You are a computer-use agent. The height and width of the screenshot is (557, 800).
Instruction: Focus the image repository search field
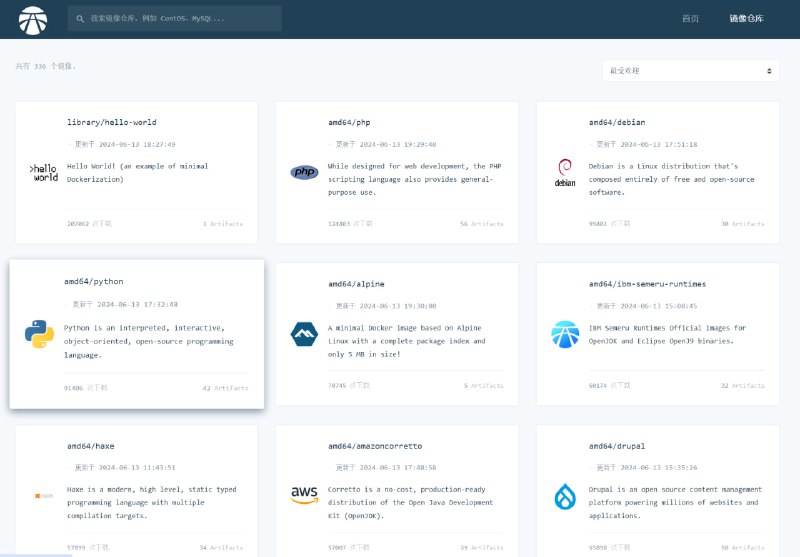click(174, 18)
